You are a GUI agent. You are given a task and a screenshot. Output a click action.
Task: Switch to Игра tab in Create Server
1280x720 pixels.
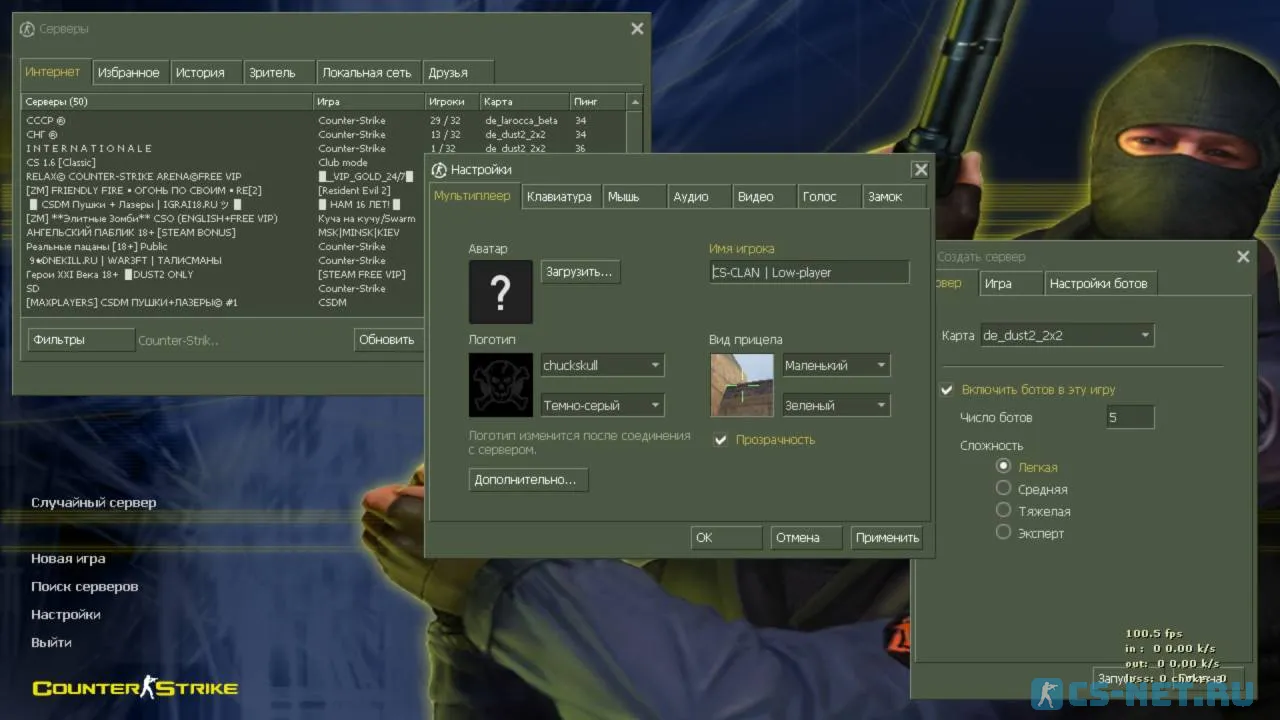[1010, 284]
